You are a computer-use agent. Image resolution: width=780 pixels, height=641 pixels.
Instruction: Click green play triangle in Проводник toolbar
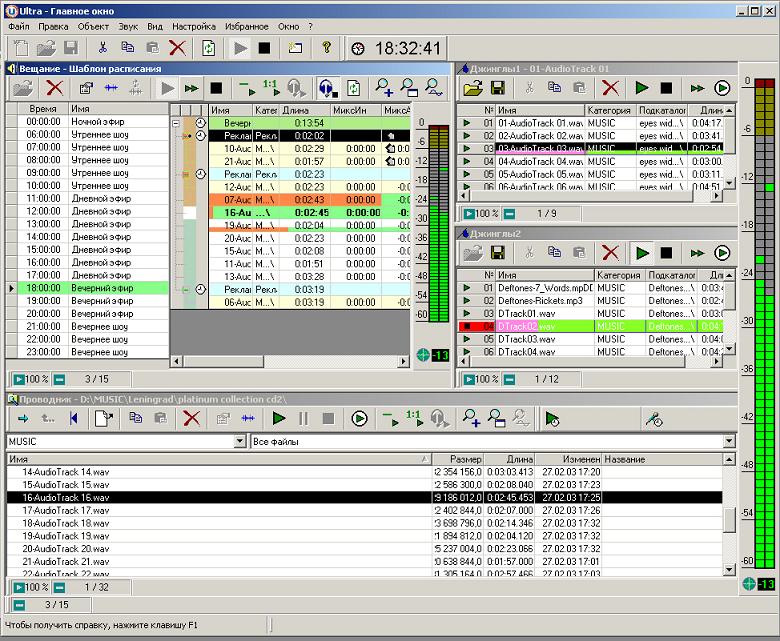click(x=279, y=418)
